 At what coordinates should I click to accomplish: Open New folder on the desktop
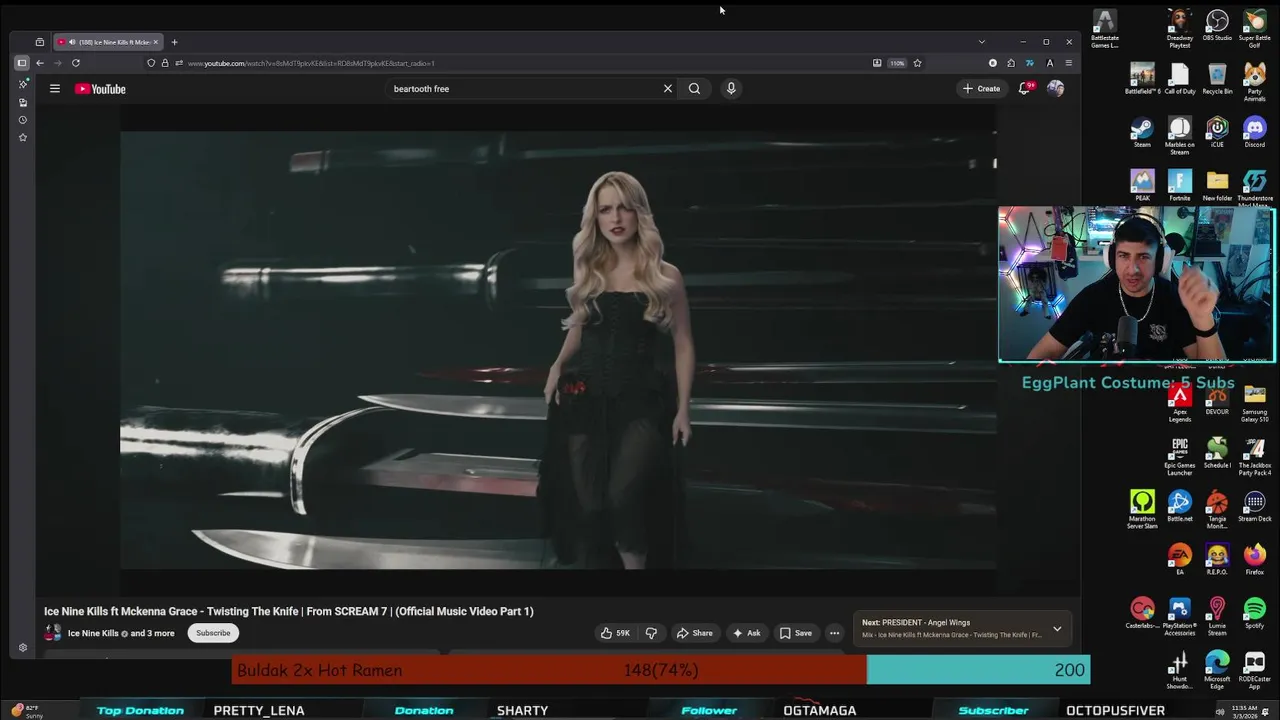click(x=1217, y=186)
